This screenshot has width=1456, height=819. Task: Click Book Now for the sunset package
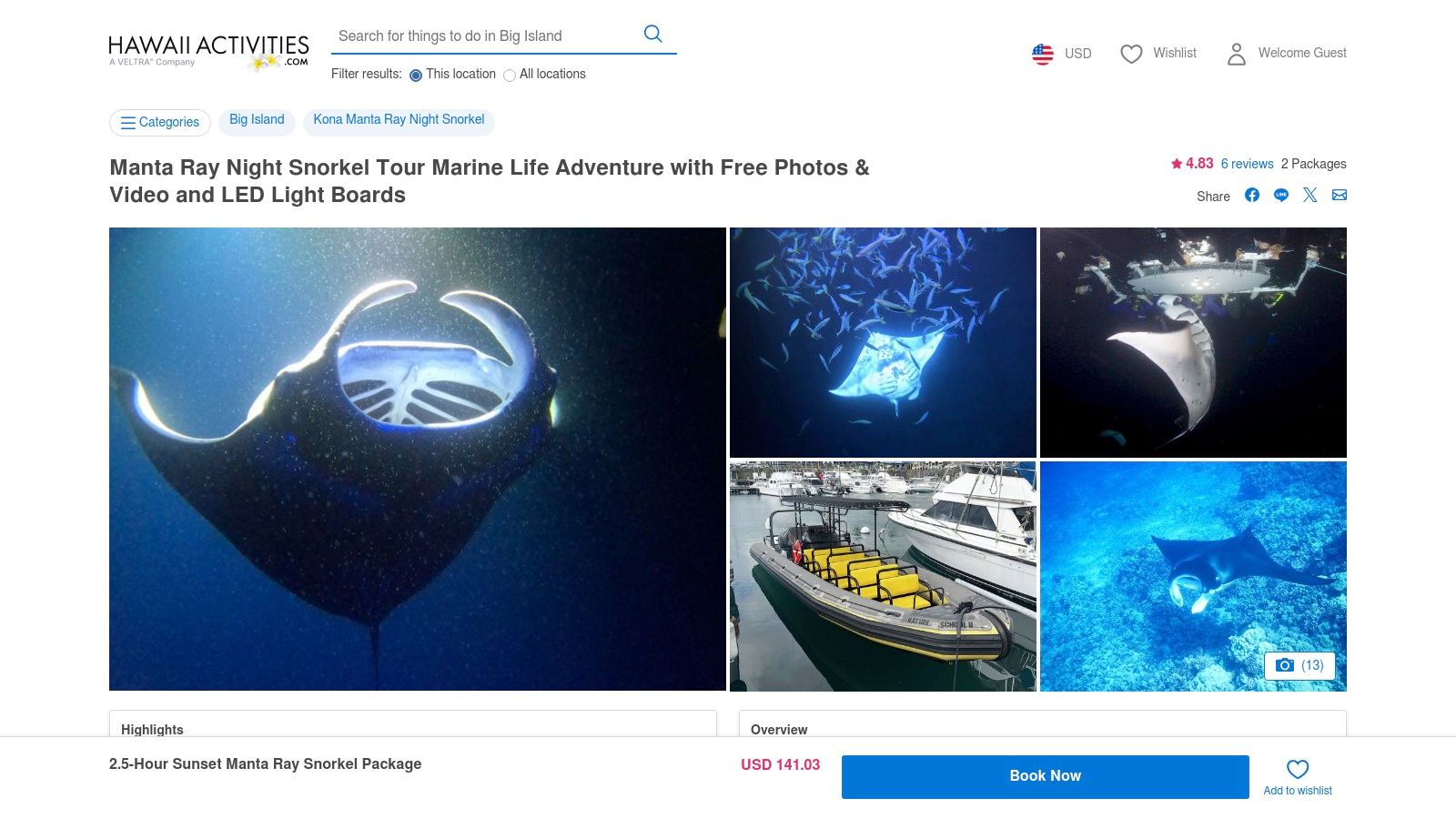(x=1045, y=776)
